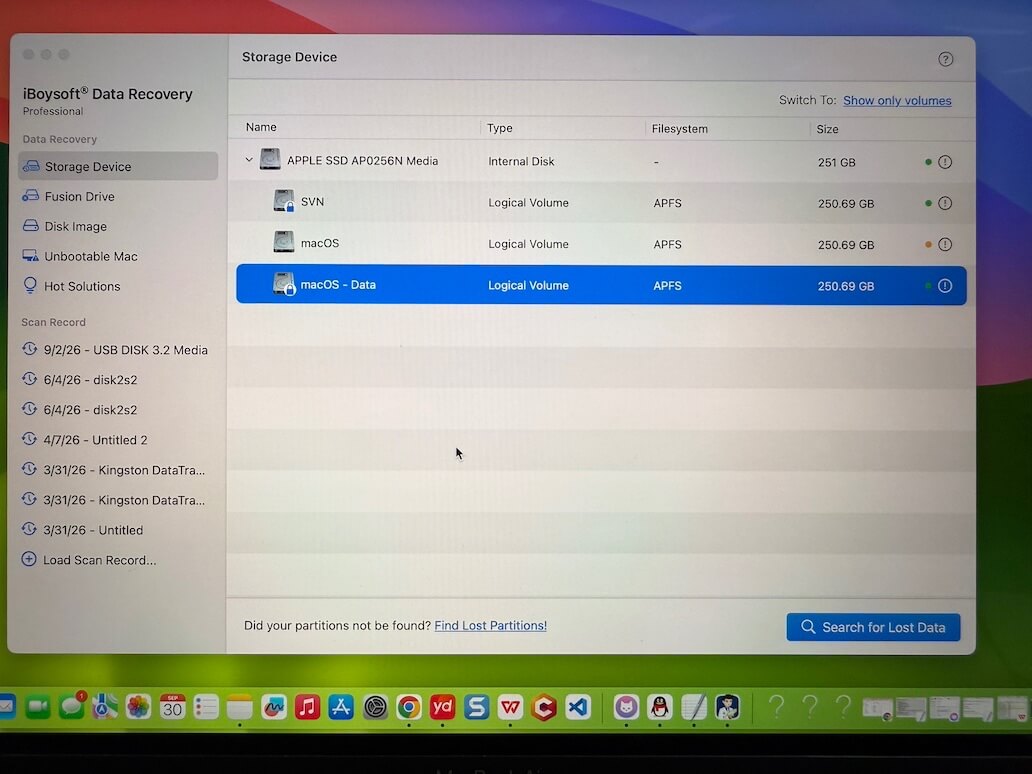Sort by the Filesystem column header
Screen dimensions: 1032x774
coord(680,128)
